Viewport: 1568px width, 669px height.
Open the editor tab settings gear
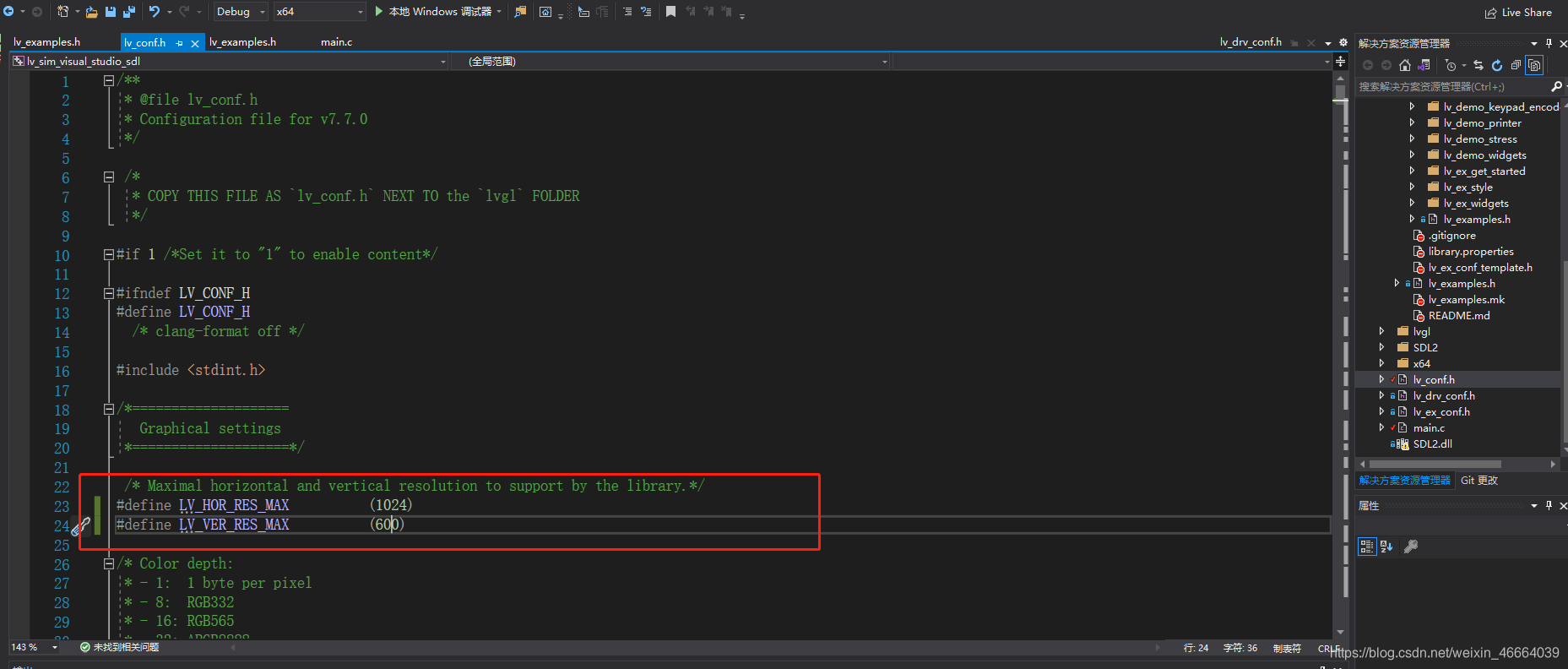pyautogui.click(x=1343, y=42)
